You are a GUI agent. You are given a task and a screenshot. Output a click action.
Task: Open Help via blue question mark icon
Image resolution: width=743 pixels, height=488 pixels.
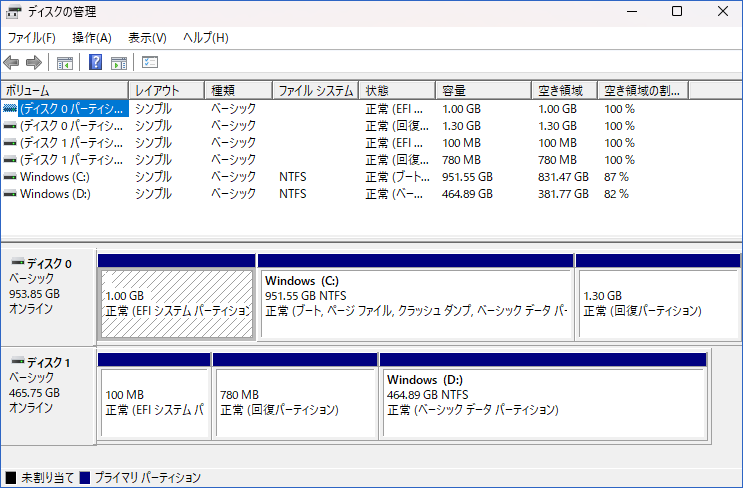coord(96,62)
